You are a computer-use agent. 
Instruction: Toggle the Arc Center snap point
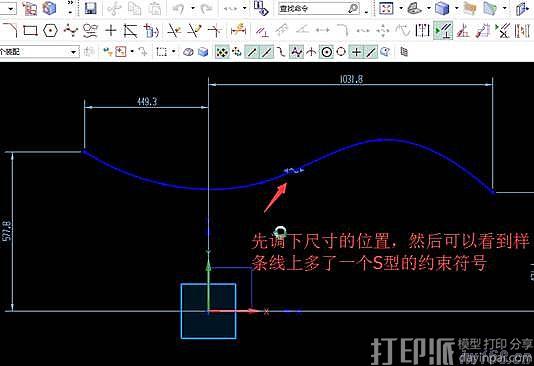pyautogui.click(x=327, y=52)
